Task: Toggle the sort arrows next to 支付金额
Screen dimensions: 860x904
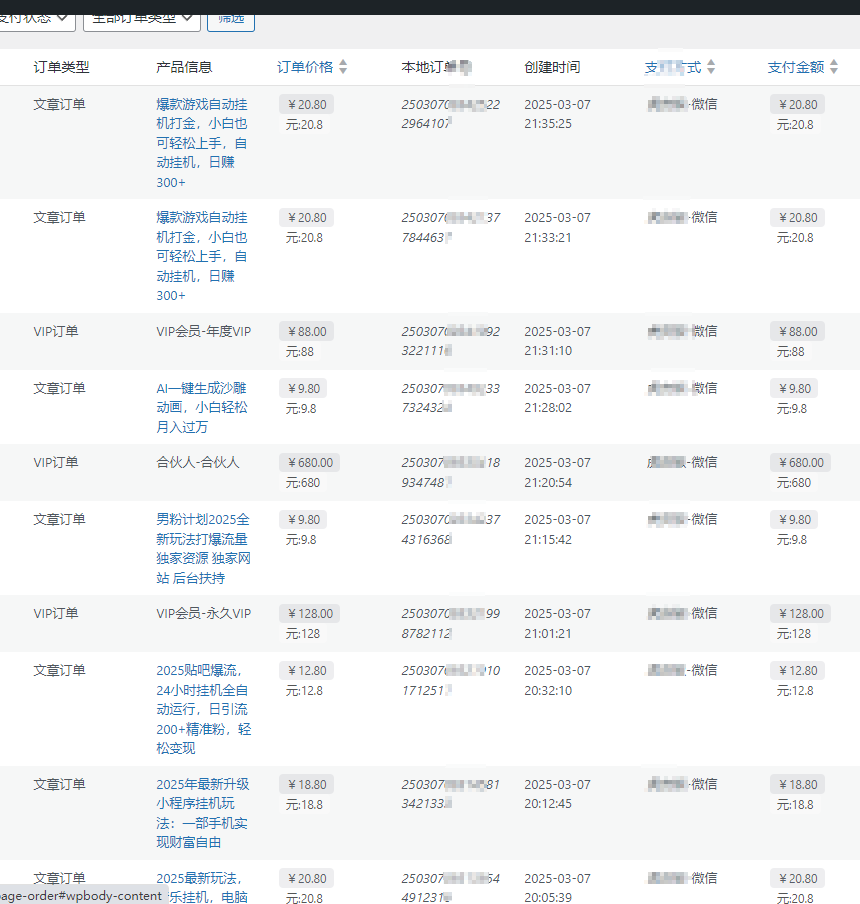Action: [833, 67]
